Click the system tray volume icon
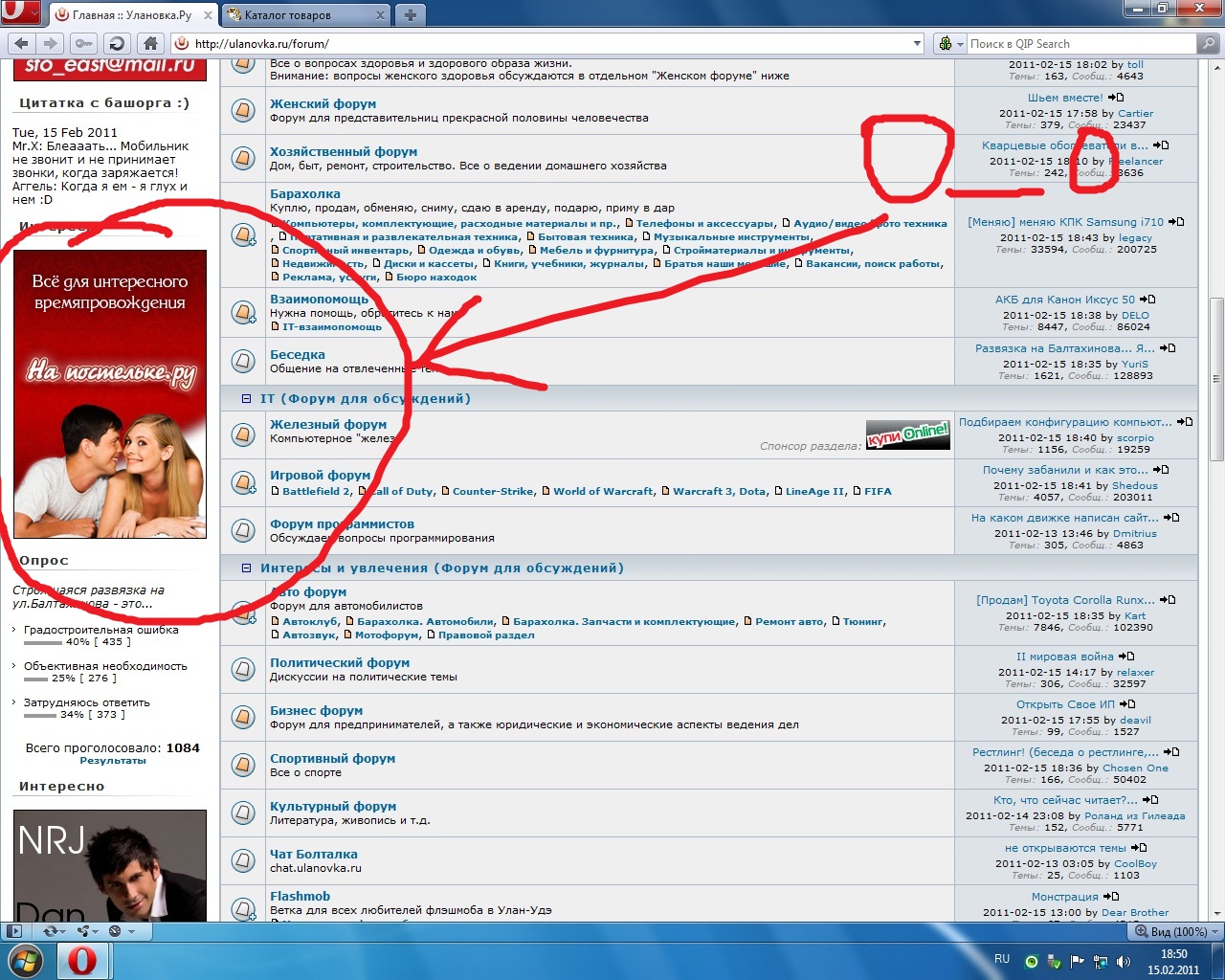This screenshot has height=980, width=1225. coord(1123,961)
